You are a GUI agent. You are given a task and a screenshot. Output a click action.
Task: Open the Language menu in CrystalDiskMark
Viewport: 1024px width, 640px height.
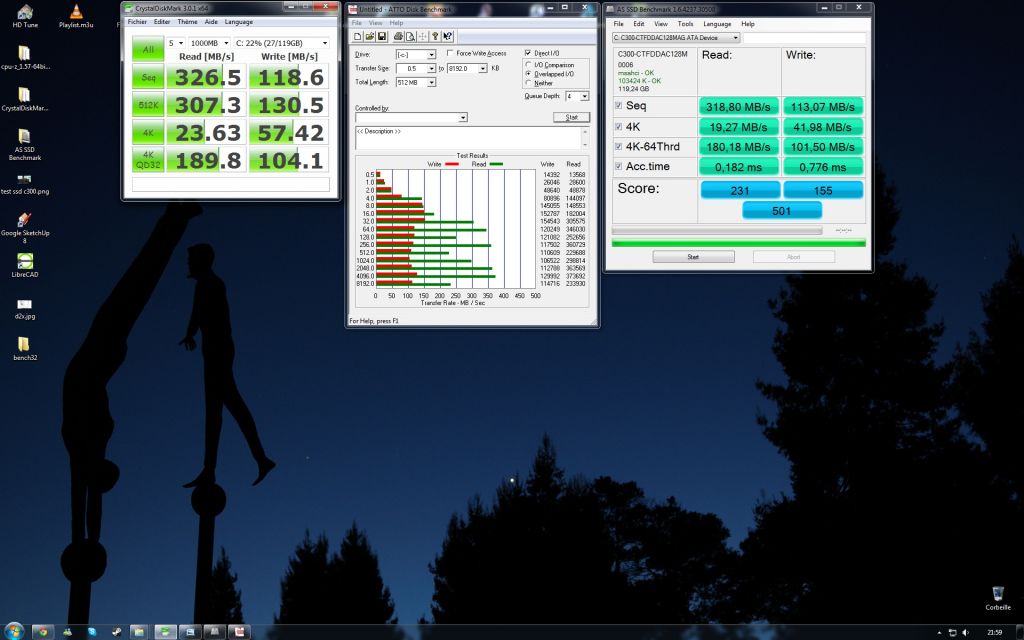pyautogui.click(x=238, y=22)
